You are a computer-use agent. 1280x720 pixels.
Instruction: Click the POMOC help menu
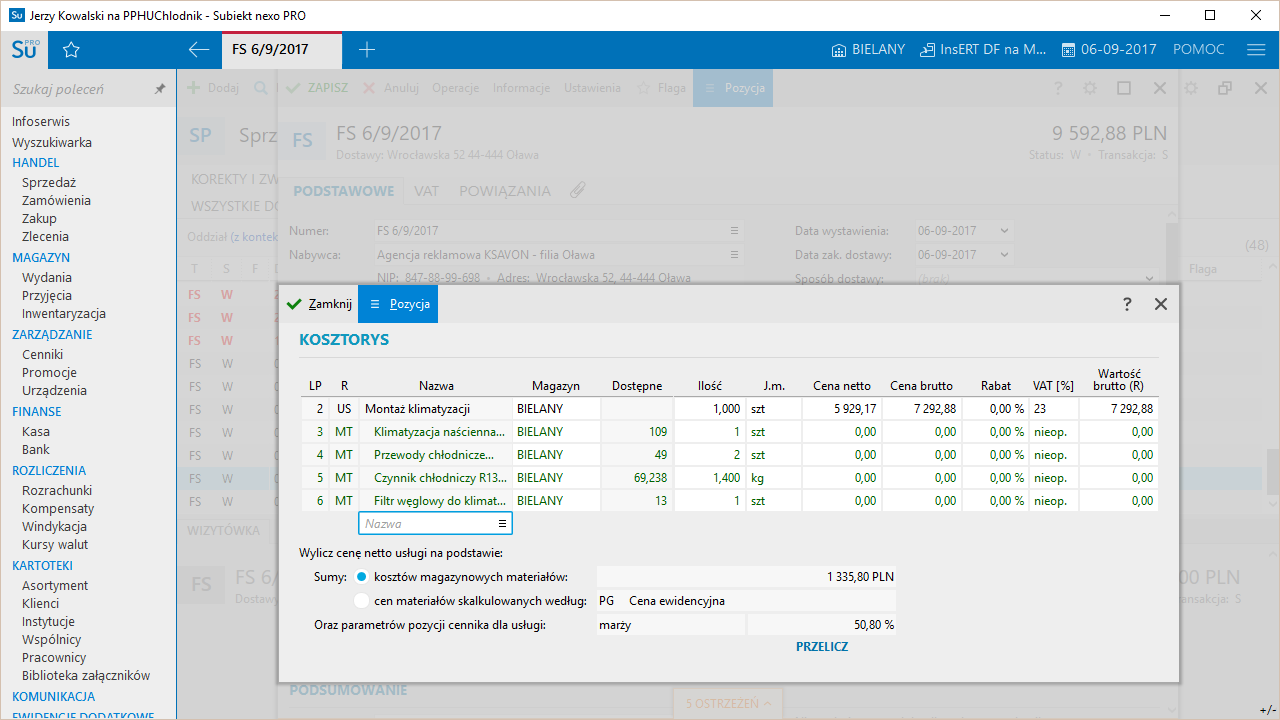(x=1198, y=50)
